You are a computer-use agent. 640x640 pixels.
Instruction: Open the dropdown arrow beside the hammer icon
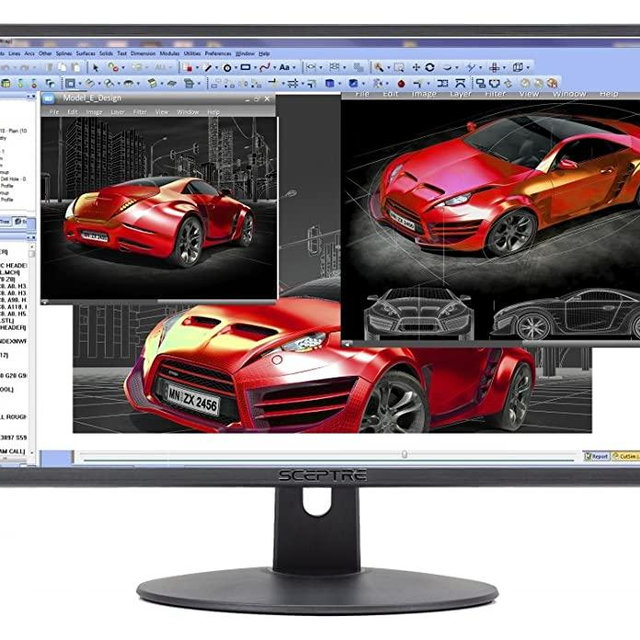pos(388,68)
